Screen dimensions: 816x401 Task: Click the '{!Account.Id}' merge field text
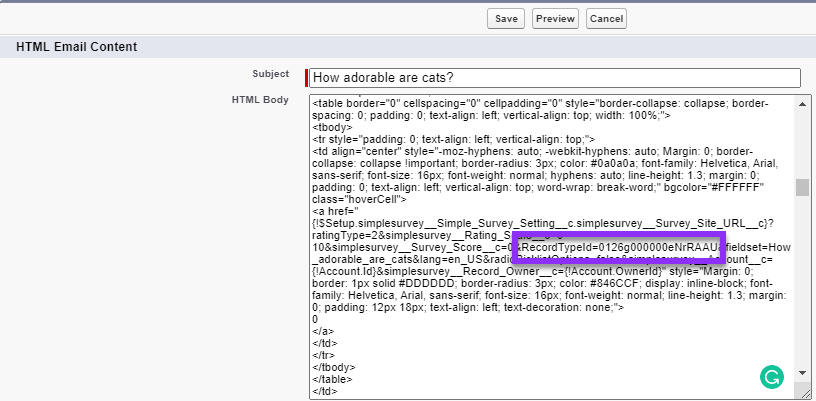click(344, 271)
